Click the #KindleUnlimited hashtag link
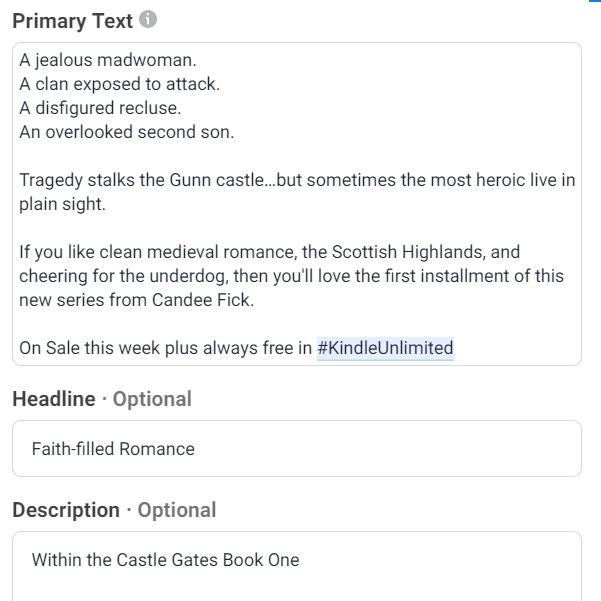This screenshot has height=601, width=601. 385,348
